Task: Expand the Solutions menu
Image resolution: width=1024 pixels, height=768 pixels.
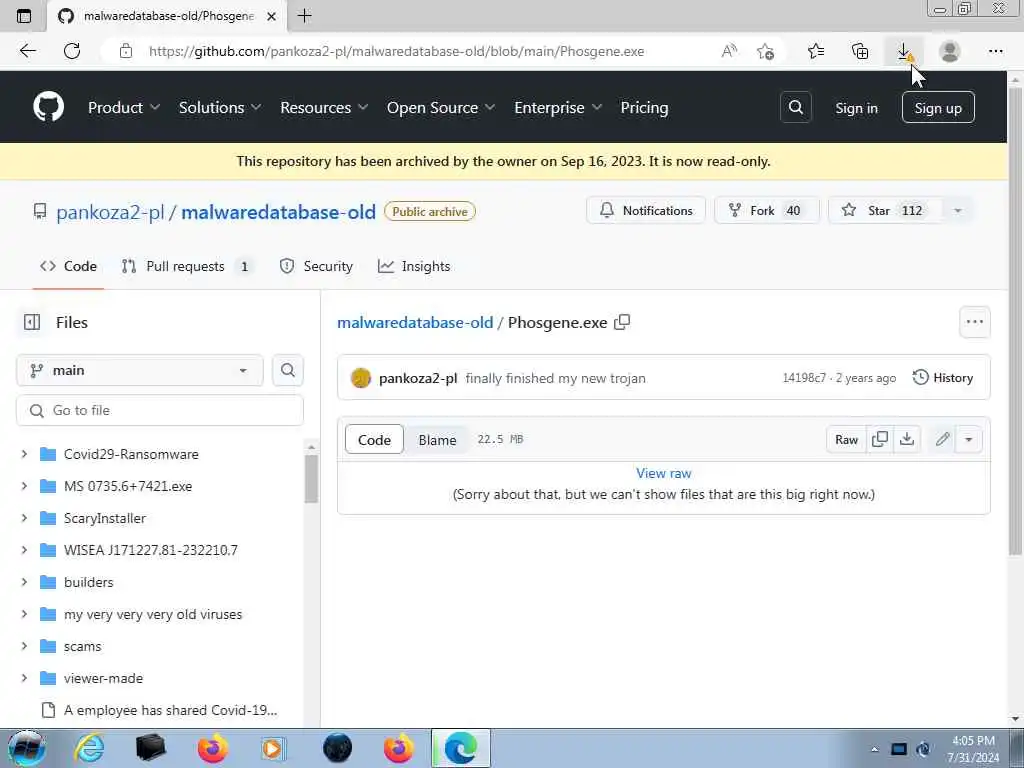Action: (219, 107)
